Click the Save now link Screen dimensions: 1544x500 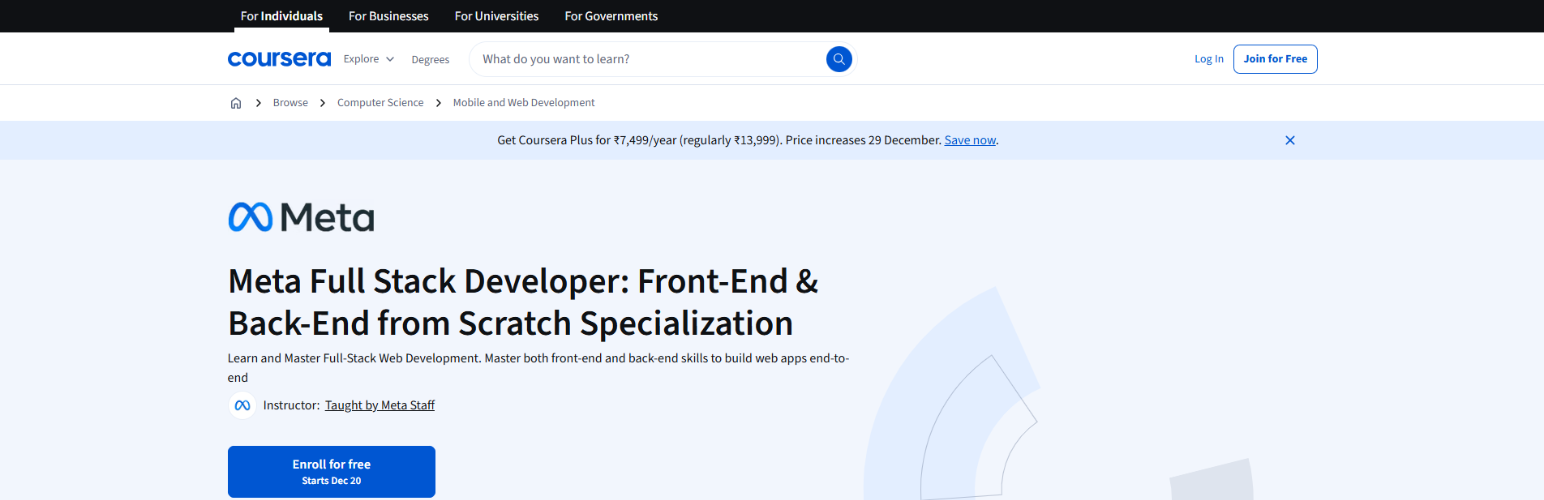pos(970,140)
